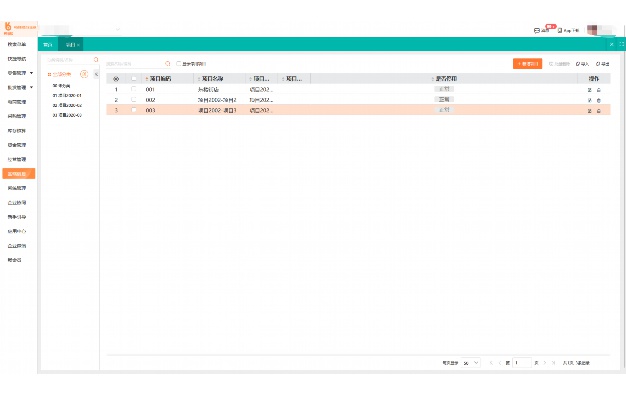
Task: Click the App download phone icon in header
Action: [560, 30]
